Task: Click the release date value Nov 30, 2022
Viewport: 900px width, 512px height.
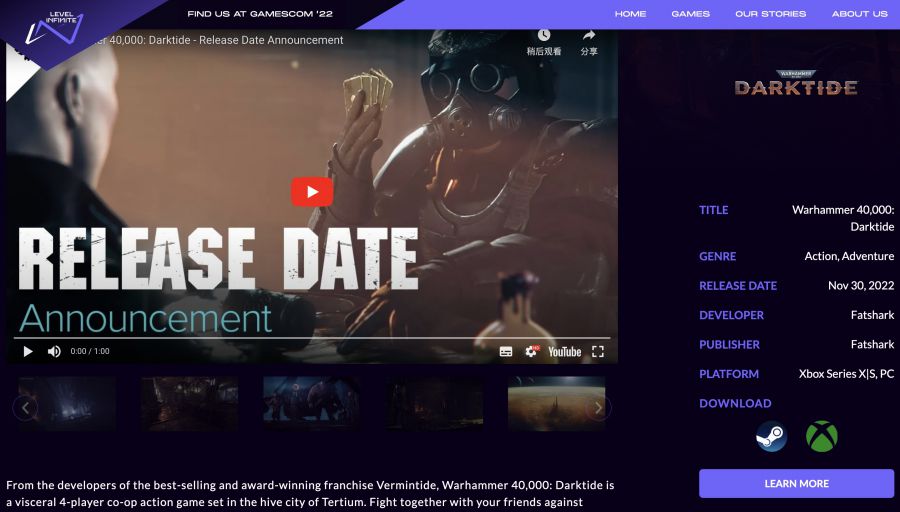Action: click(861, 285)
